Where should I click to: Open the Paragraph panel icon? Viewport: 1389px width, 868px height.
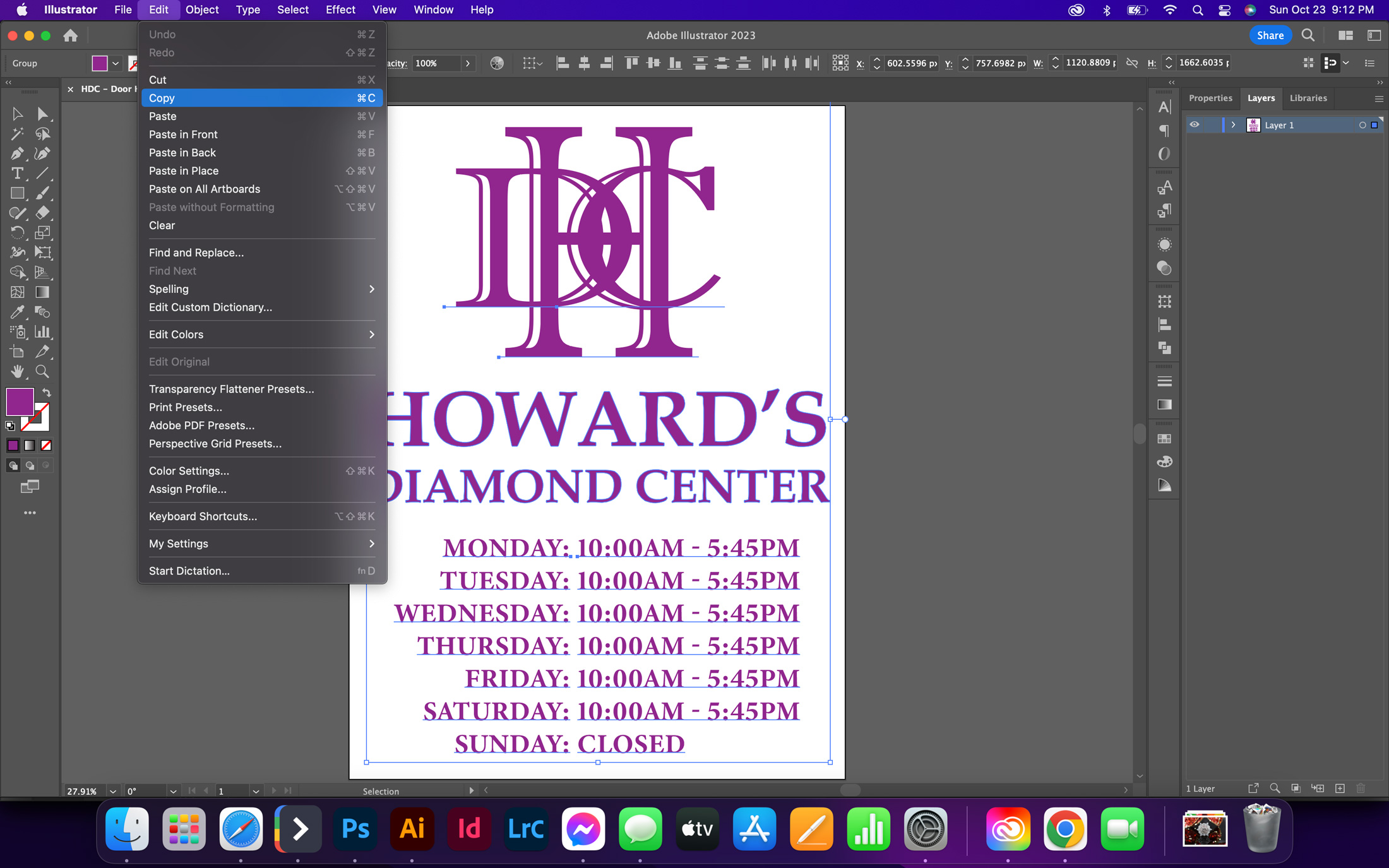point(1164,130)
